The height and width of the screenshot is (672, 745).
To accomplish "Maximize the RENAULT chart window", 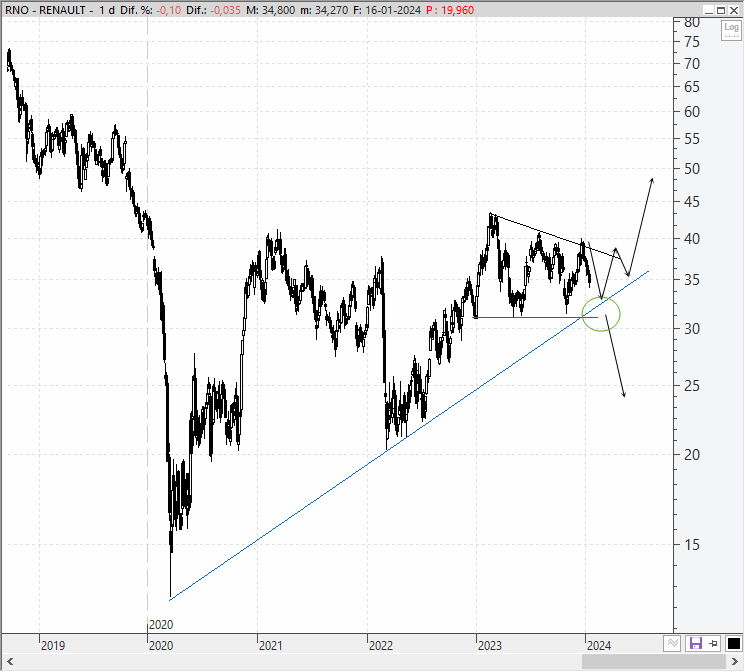I will pos(721,10).
